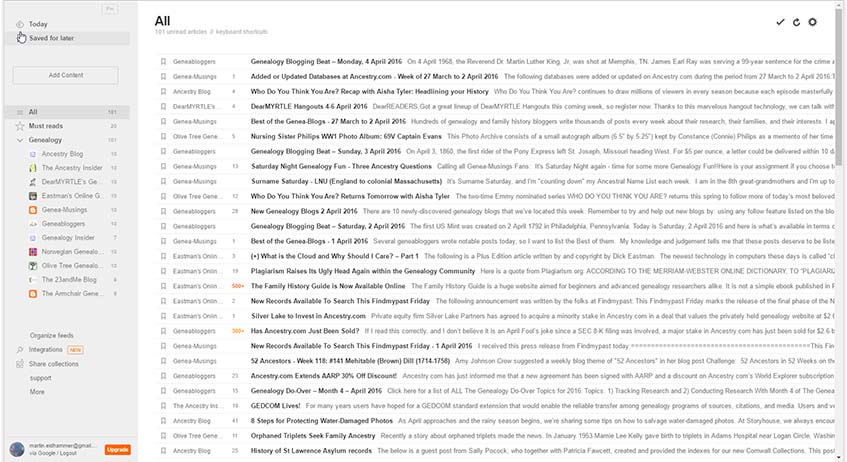Open '(+) What is the Cloud and Why Should I Care?'
Screen dimensions: 847x462
coord(334,256)
